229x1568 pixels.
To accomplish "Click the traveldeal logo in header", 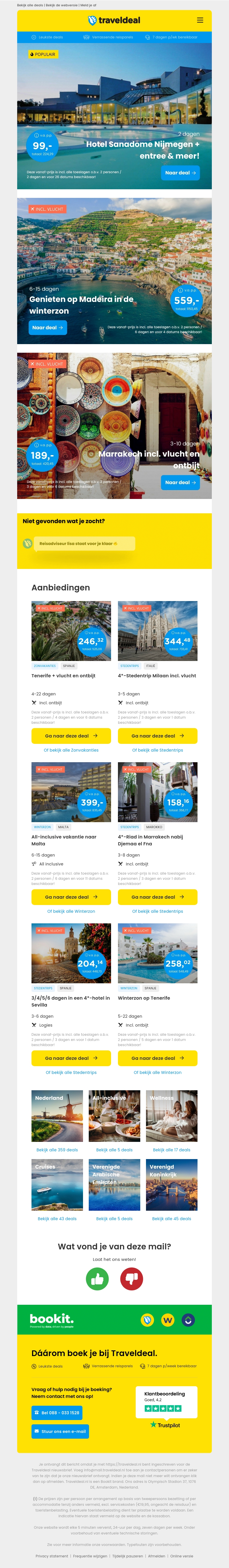I will pyautogui.click(x=114, y=20).
